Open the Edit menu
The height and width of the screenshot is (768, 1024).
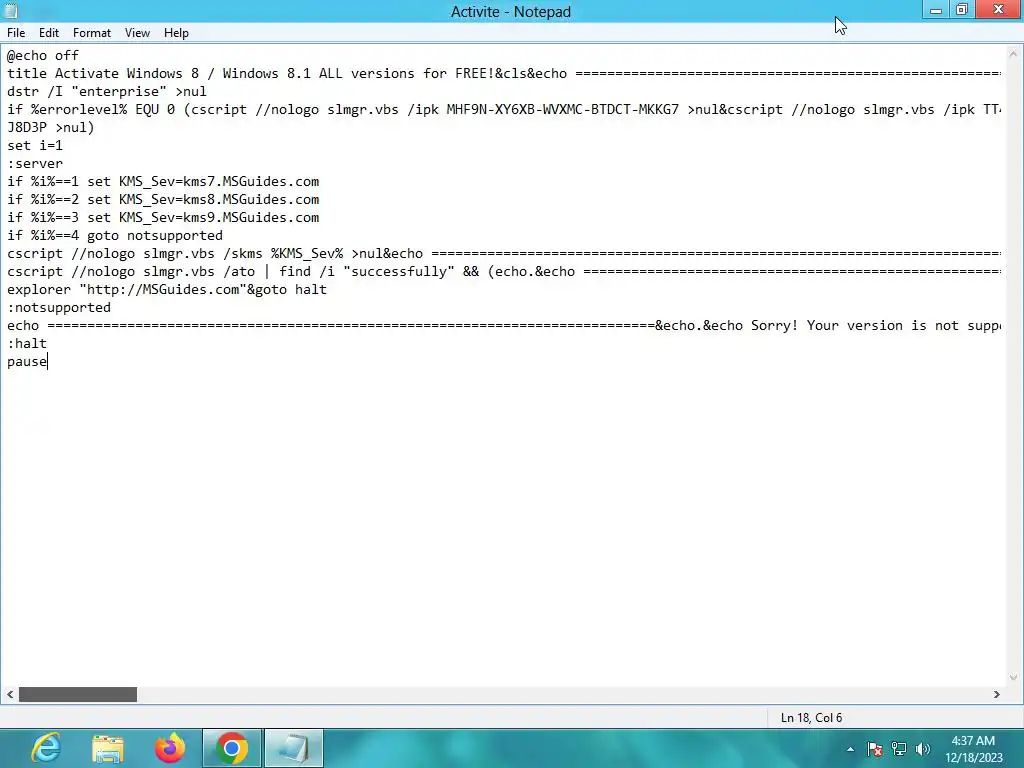point(49,33)
